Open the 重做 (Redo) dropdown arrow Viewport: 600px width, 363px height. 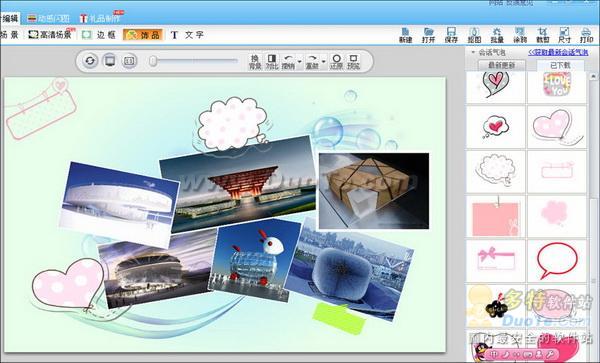[324, 62]
